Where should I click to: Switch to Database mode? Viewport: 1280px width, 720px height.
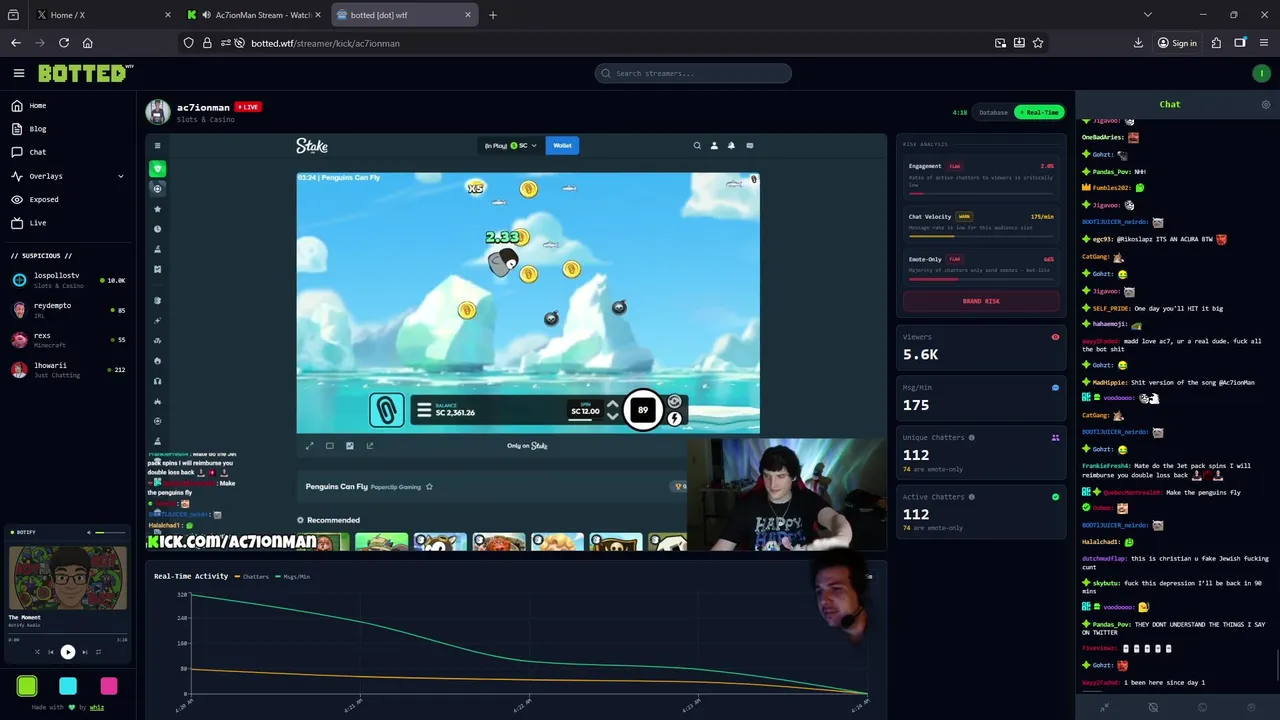click(993, 112)
